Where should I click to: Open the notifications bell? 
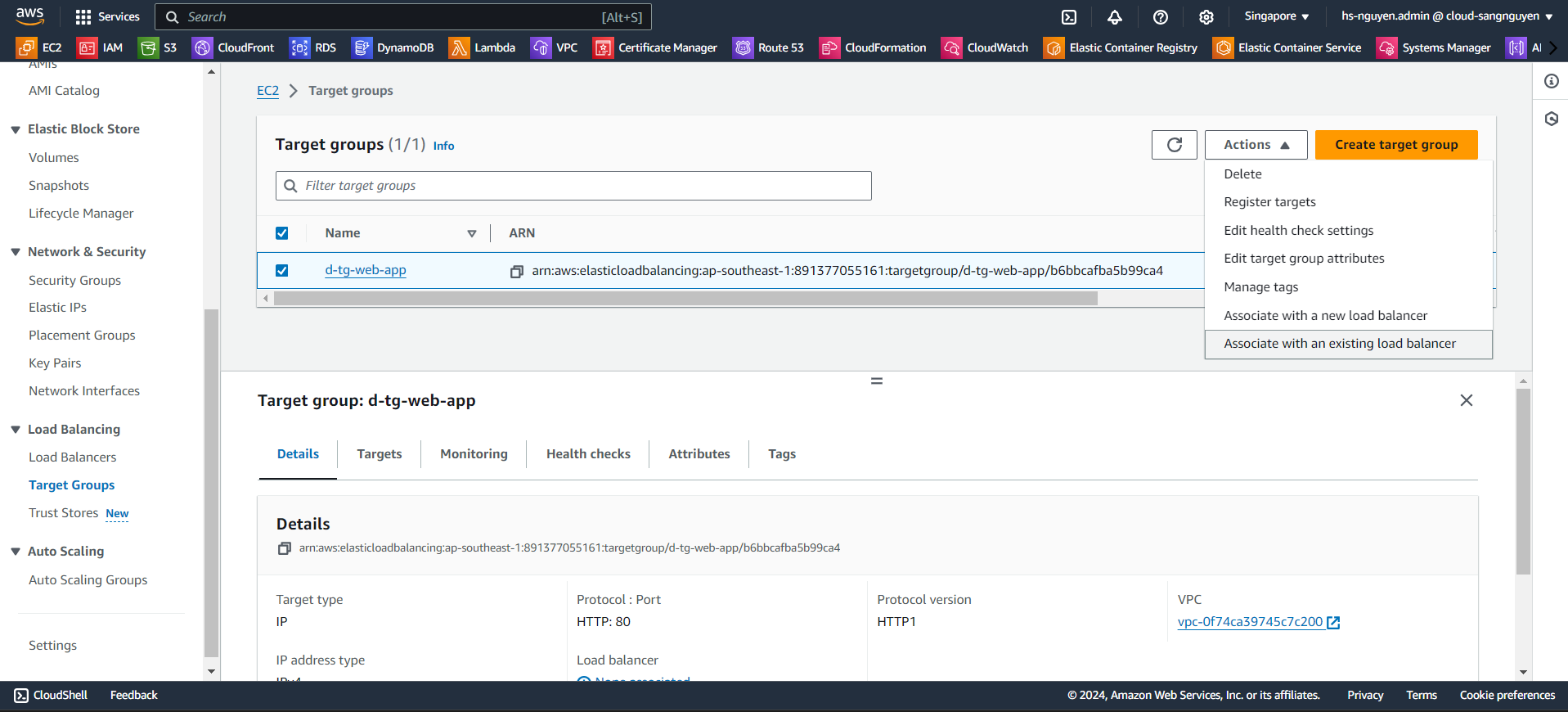point(1115,17)
